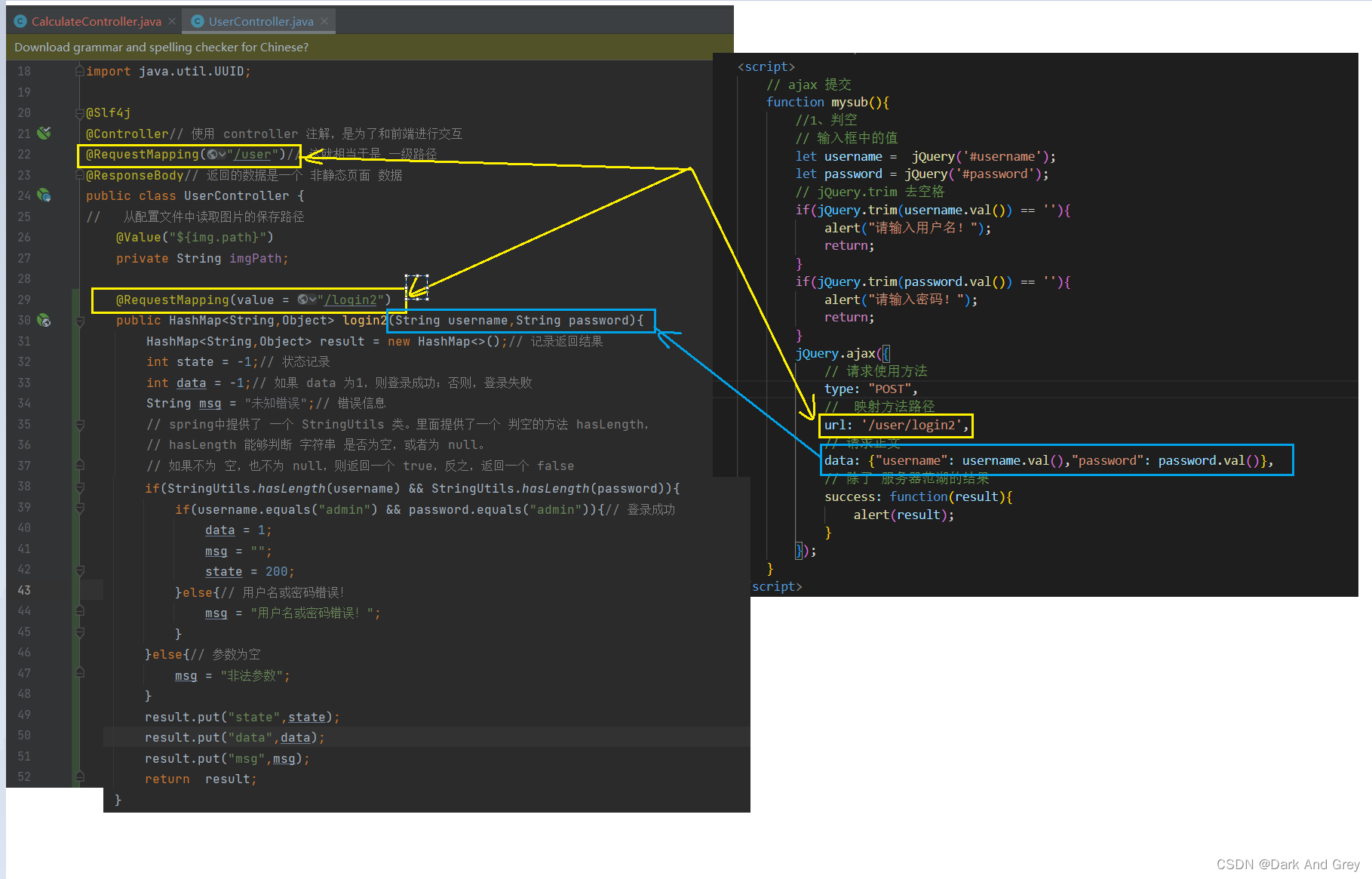Close the UserController.java tab
This screenshot has height=879, width=1372.
pos(324,21)
